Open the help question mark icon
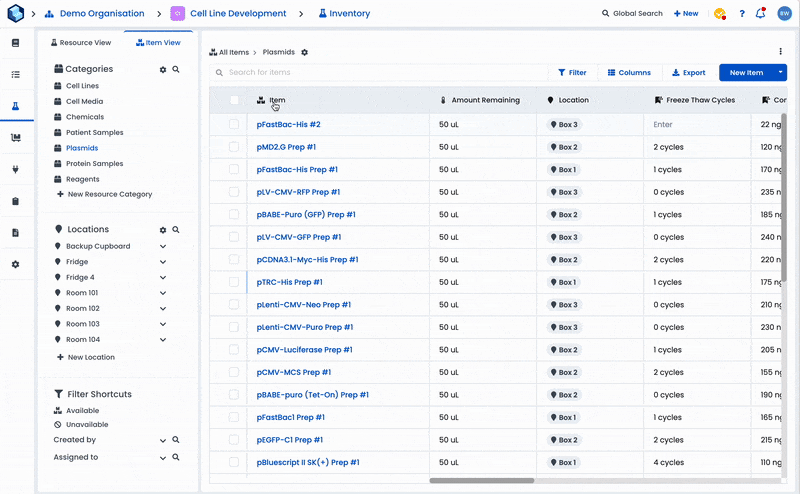Image resolution: width=800 pixels, height=494 pixels. [x=741, y=14]
